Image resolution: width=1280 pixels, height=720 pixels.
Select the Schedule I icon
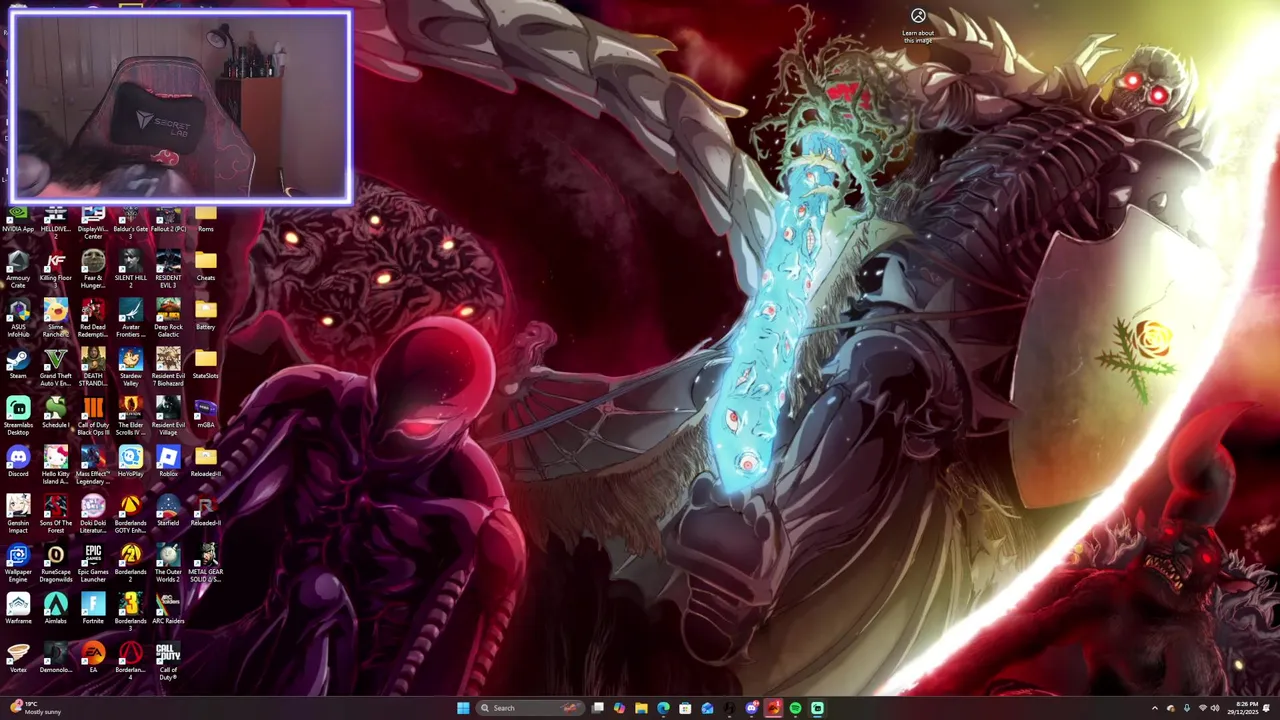pos(55,414)
